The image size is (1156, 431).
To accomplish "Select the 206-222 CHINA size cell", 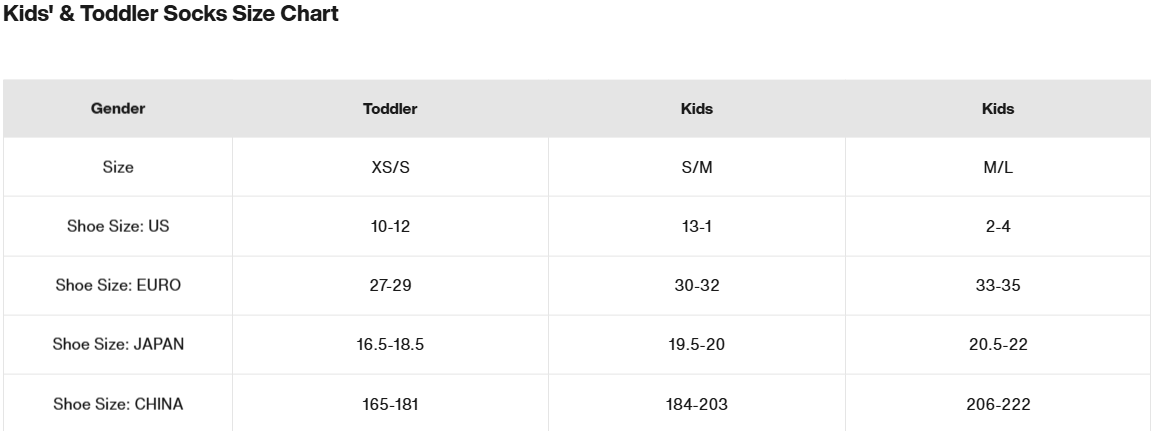I will pyautogui.click(x=997, y=404).
